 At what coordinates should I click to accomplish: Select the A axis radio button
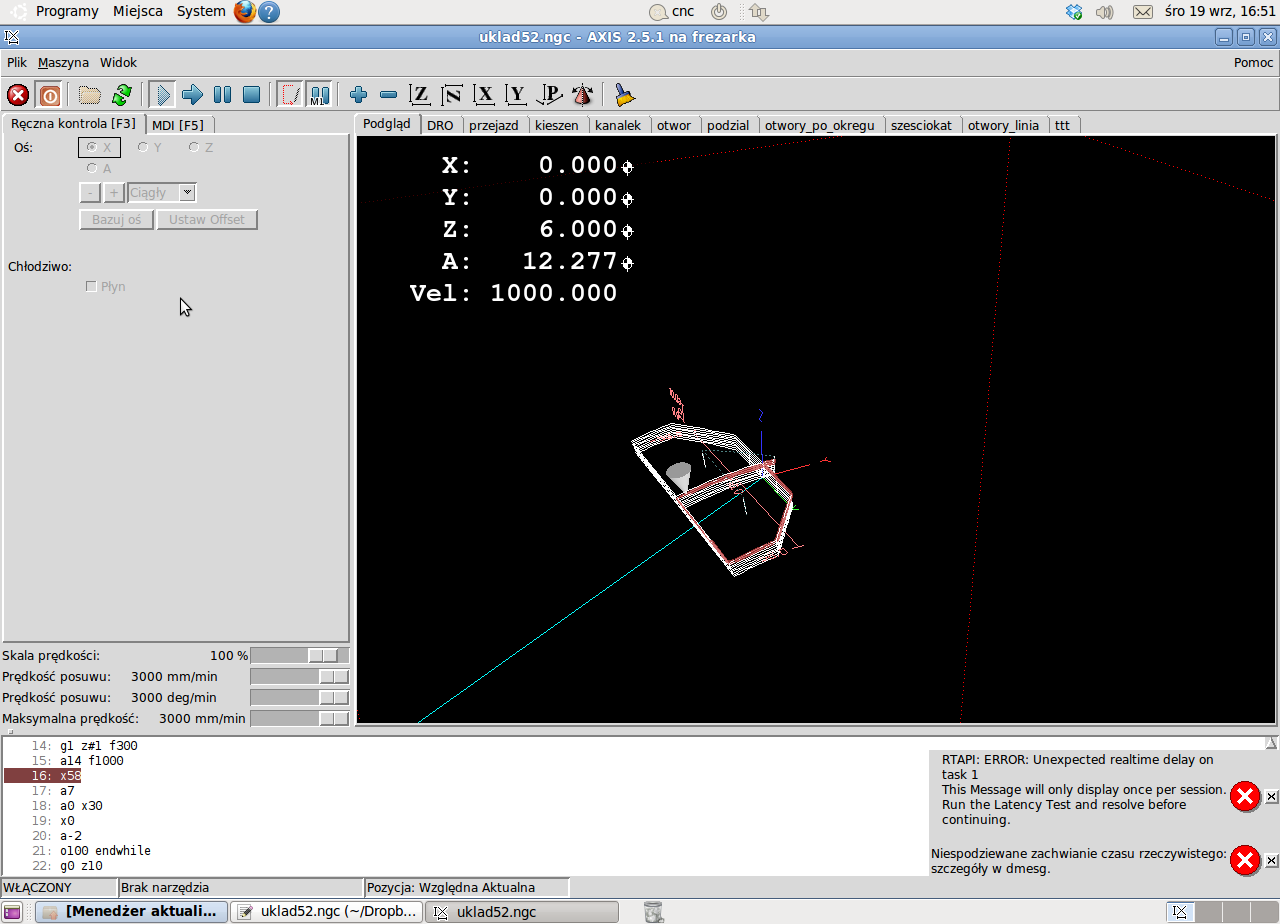pyautogui.click(x=99, y=168)
